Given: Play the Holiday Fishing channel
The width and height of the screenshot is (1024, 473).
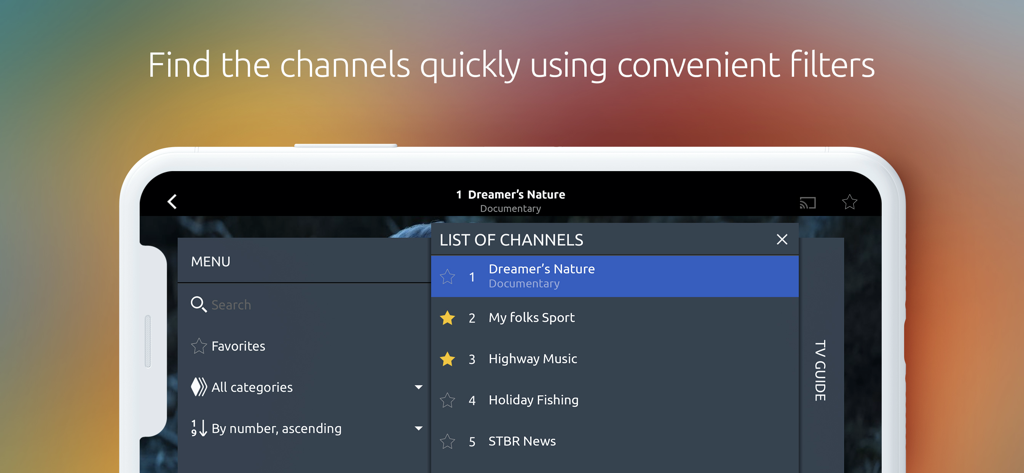Looking at the screenshot, I should tap(534, 400).
